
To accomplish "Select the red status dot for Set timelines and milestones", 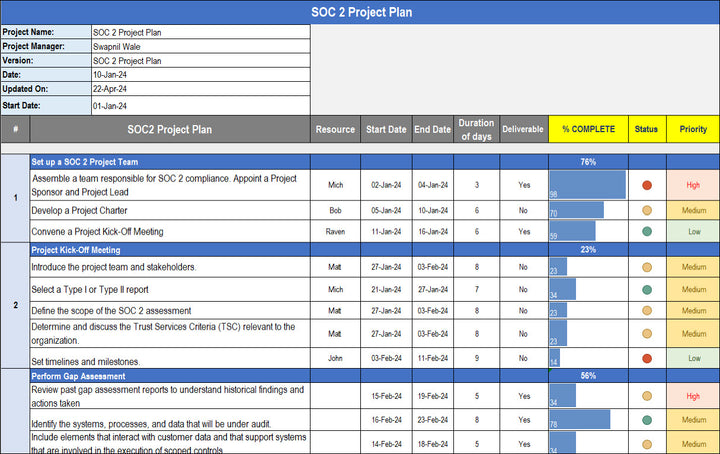I will [647, 359].
